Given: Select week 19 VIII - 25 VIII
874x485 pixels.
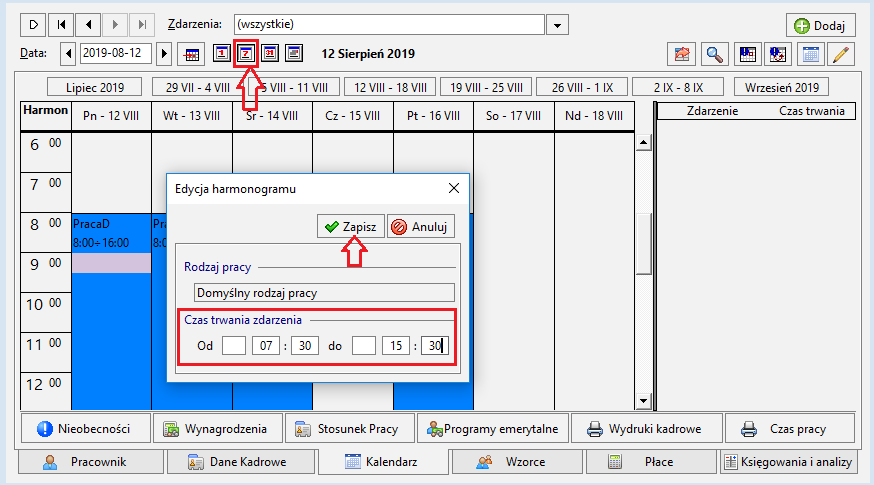Looking at the screenshot, I should point(487,88).
